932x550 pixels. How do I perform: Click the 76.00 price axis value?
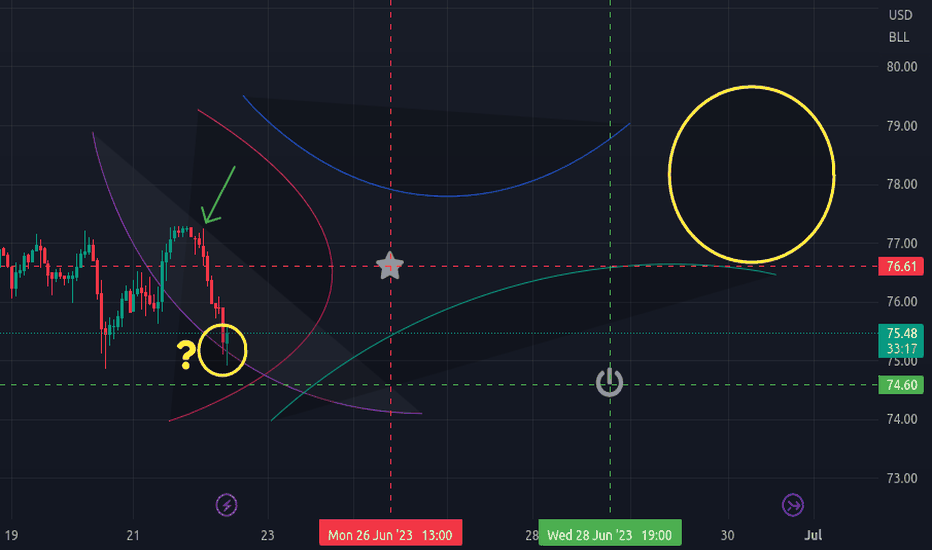pyautogui.click(x=902, y=301)
